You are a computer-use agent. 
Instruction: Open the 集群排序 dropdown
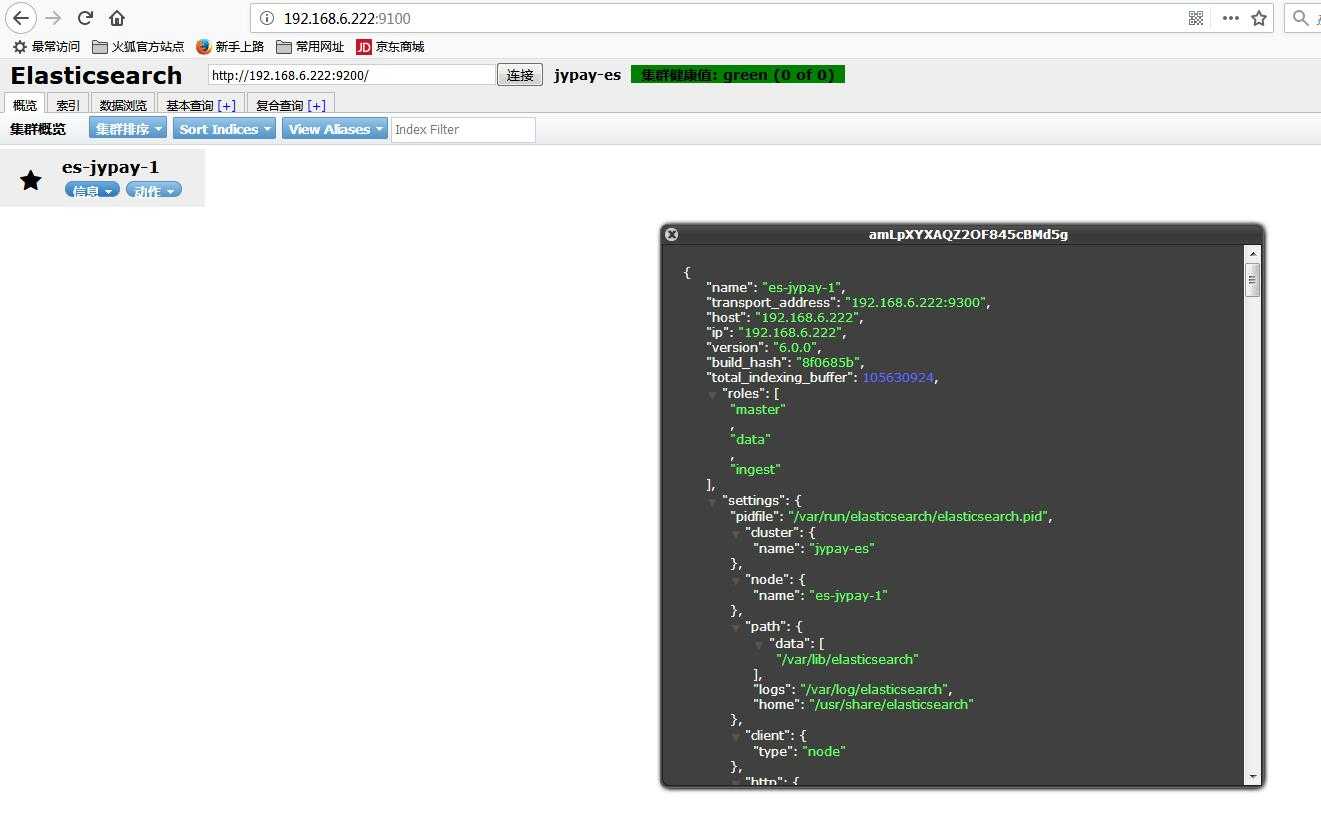[x=129, y=129]
